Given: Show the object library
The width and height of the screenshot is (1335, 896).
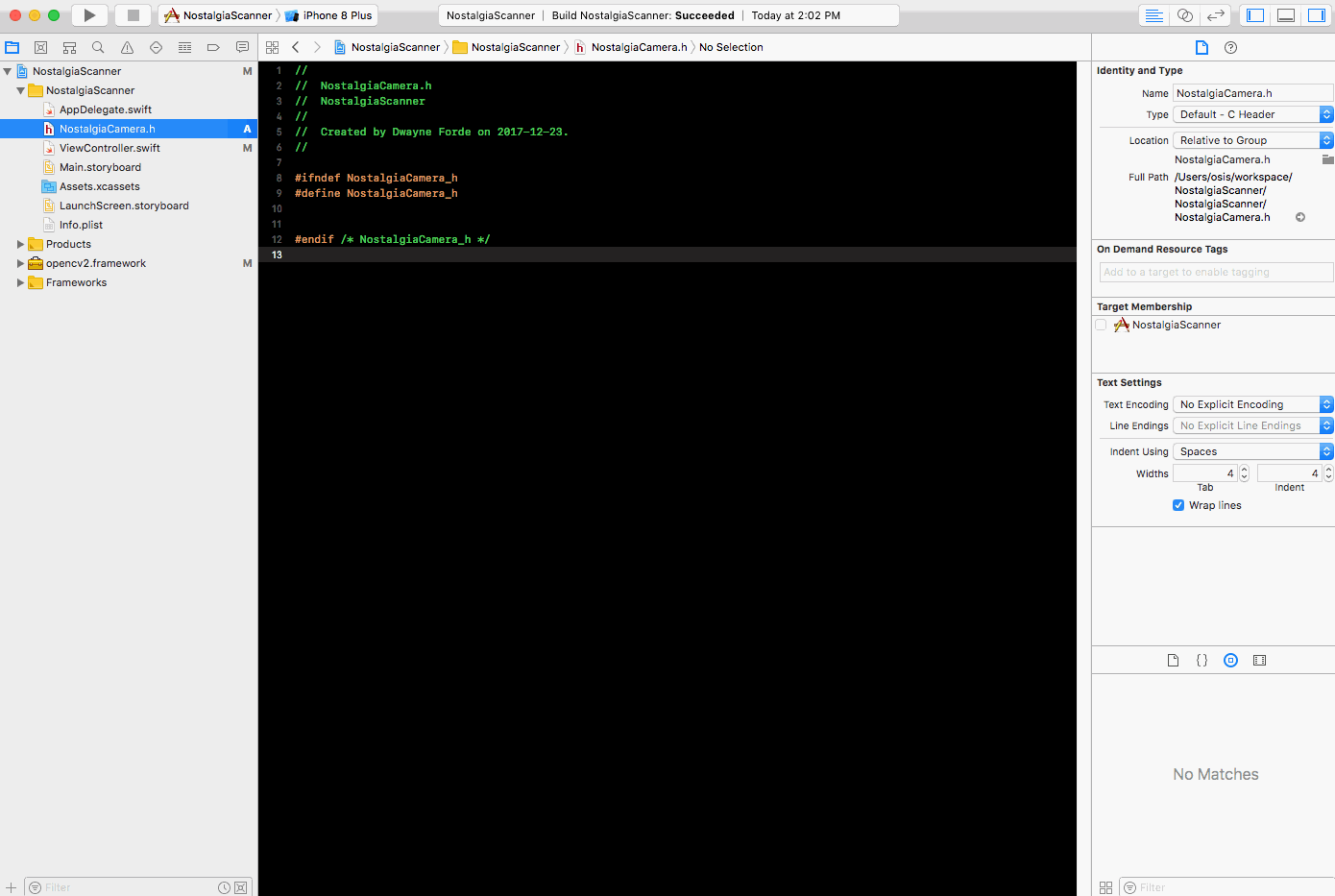Looking at the screenshot, I should pos(1230,660).
